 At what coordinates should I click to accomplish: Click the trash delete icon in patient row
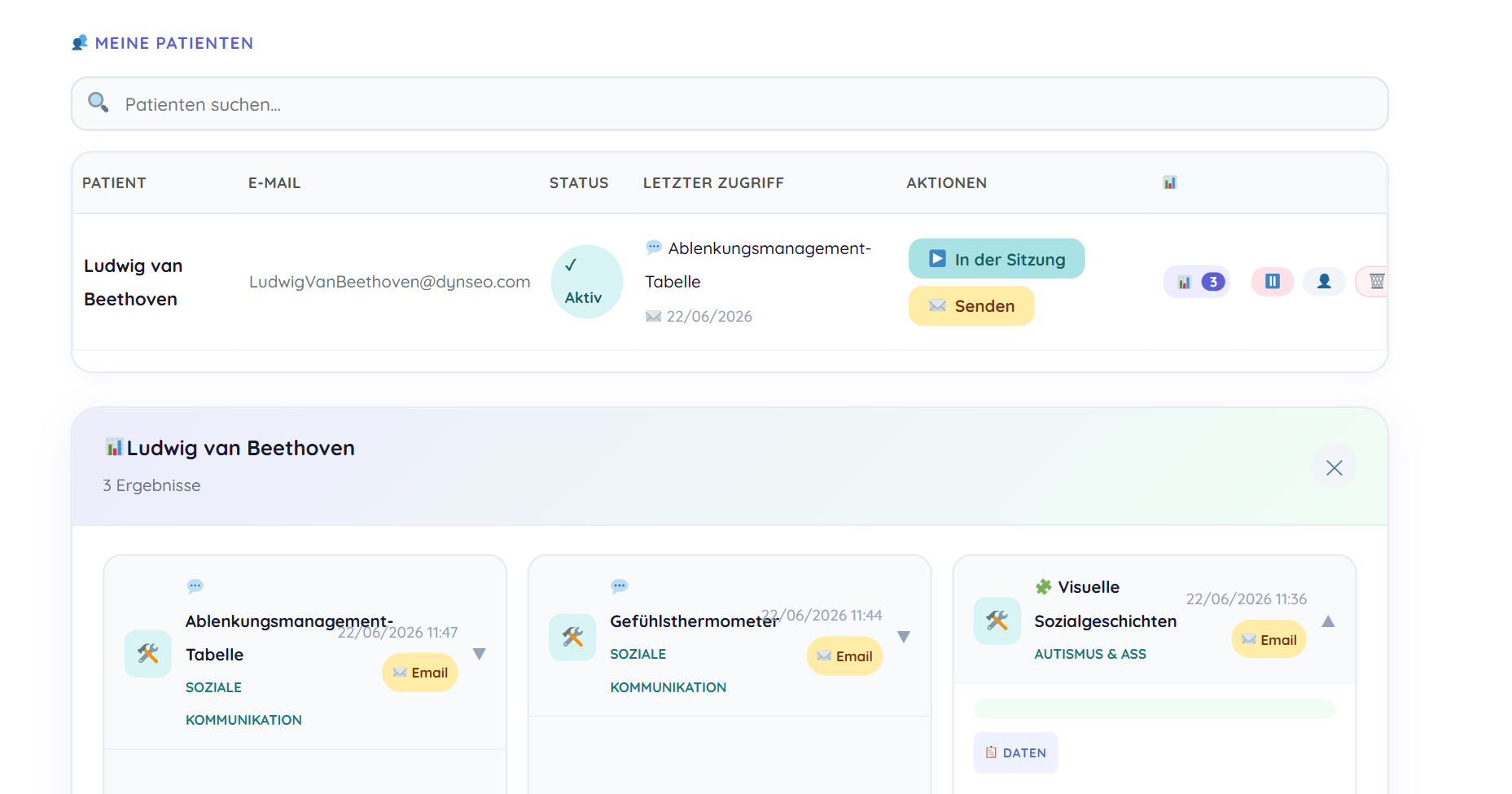(1374, 282)
